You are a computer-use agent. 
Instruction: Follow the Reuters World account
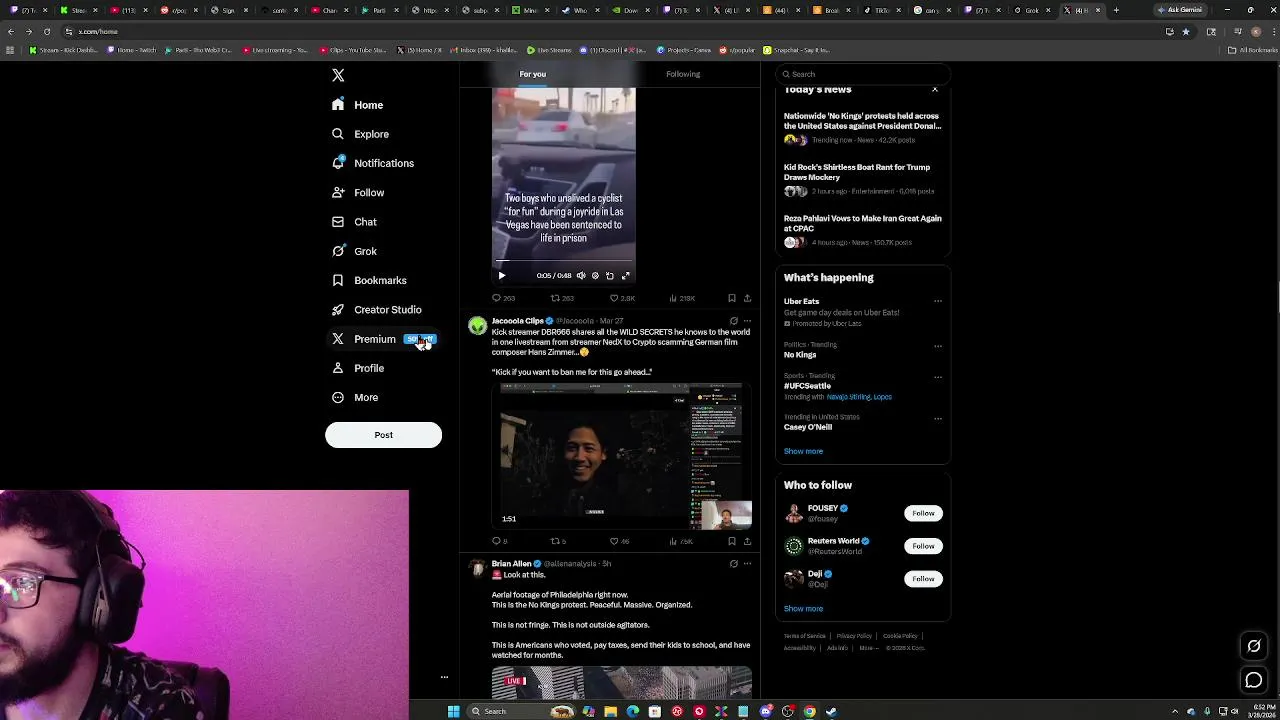pos(923,546)
